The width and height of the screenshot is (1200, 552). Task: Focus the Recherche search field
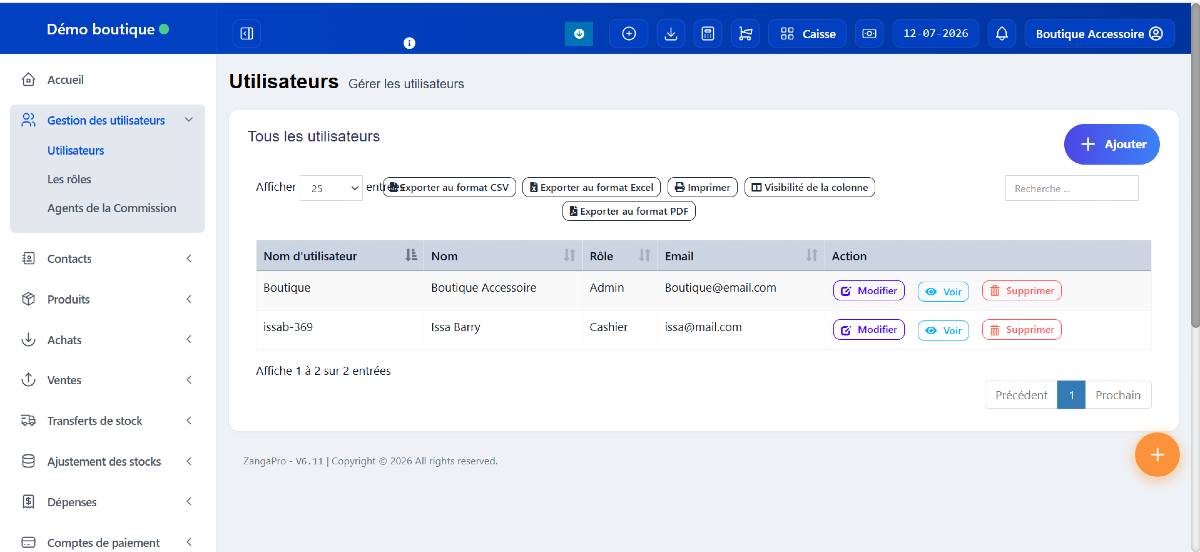pos(1072,188)
